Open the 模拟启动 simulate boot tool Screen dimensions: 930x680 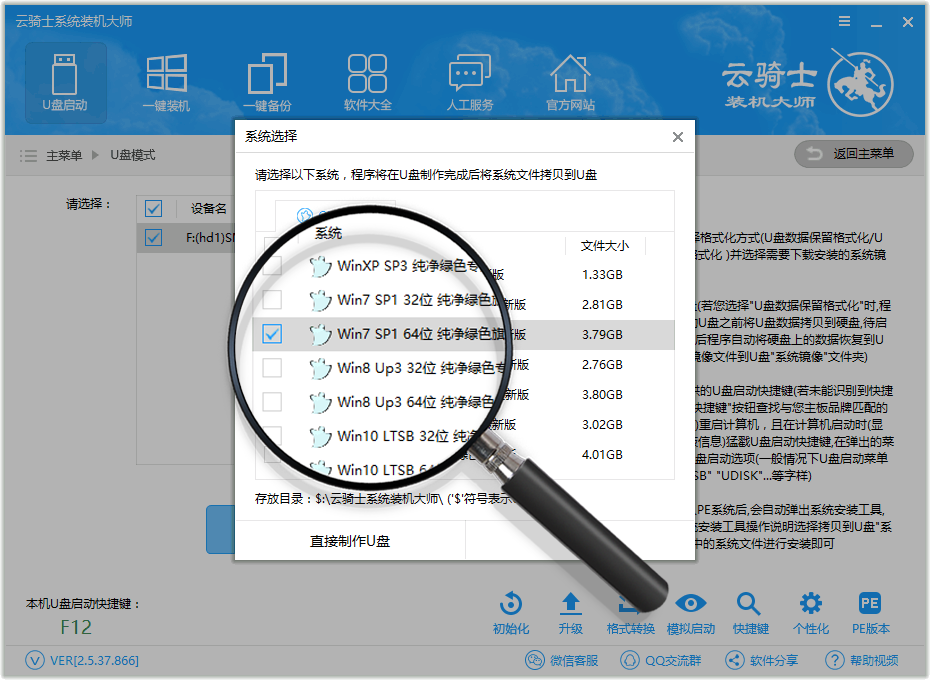point(691,614)
